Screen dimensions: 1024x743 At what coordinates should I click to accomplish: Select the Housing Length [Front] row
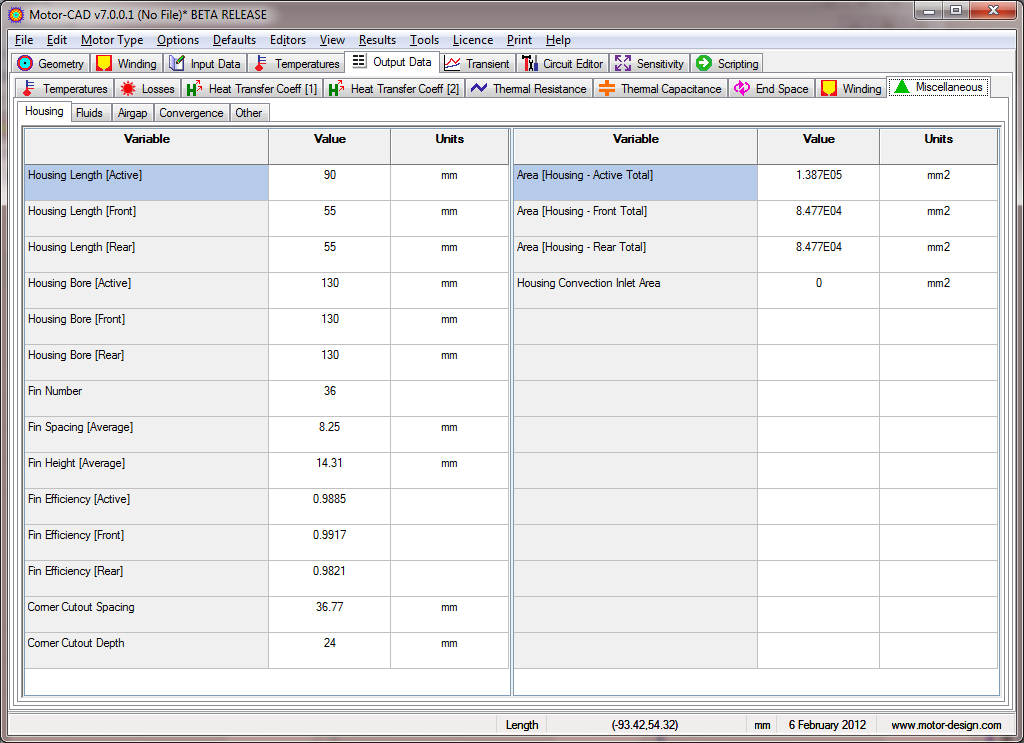(x=266, y=218)
